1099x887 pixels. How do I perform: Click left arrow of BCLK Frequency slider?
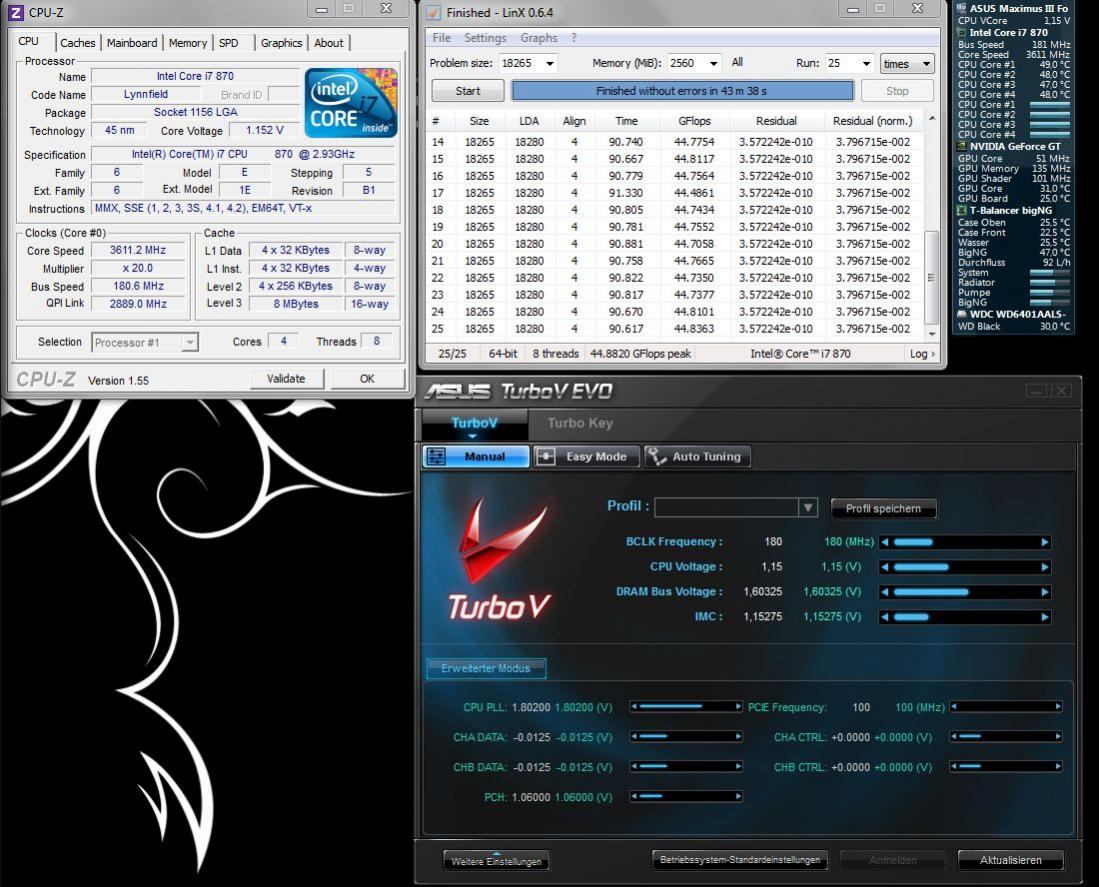885,542
